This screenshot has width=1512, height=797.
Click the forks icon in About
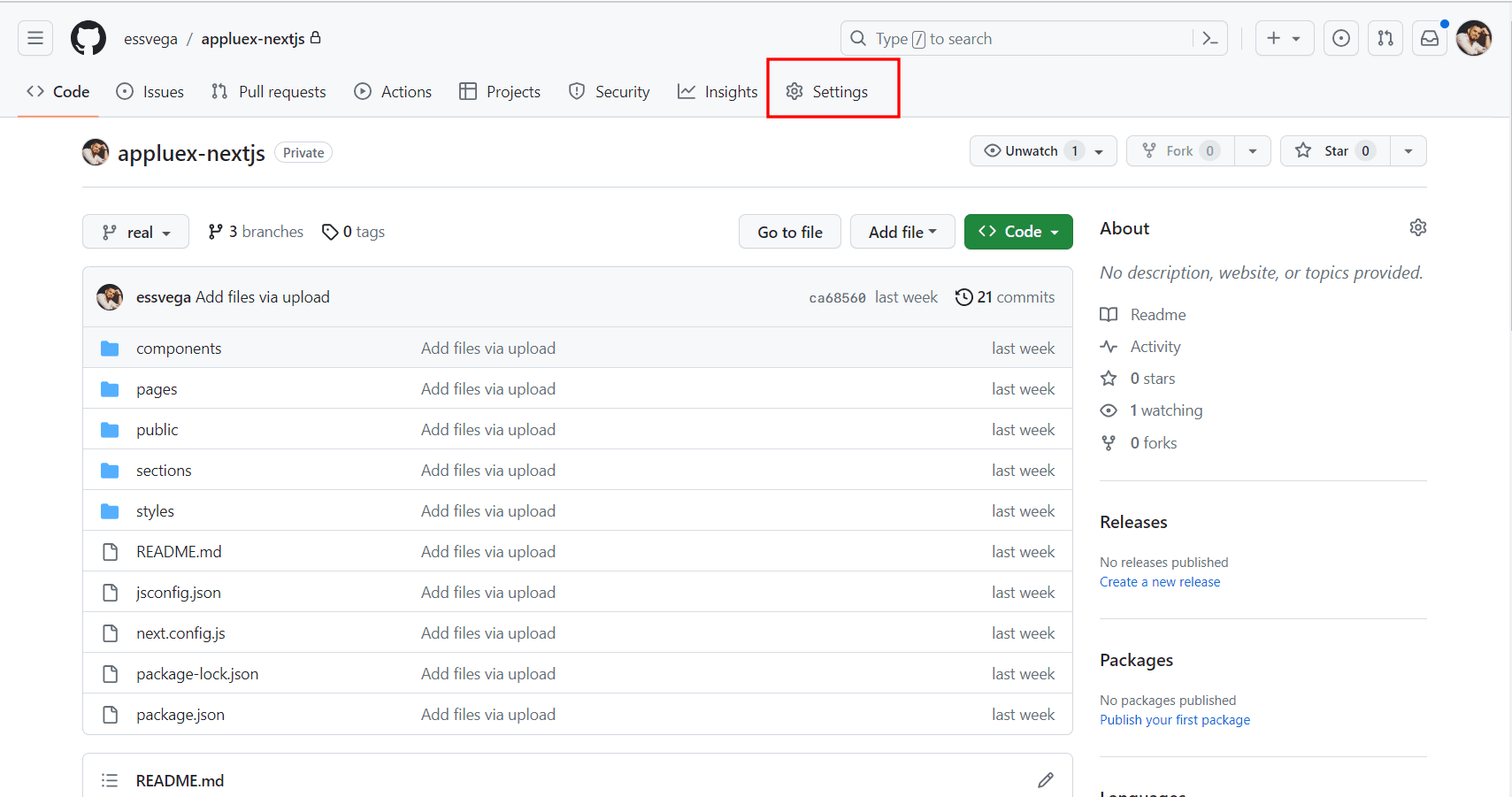point(1109,443)
